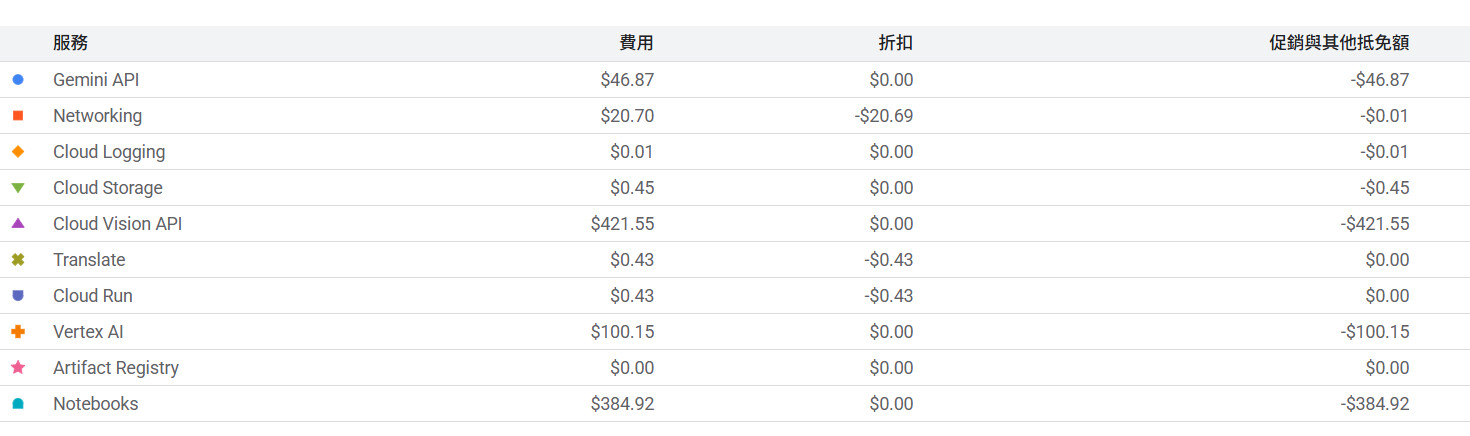Click the blue shield icon beside Cloud Run
The width and height of the screenshot is (1470, 436).
(x=18, y=296)
